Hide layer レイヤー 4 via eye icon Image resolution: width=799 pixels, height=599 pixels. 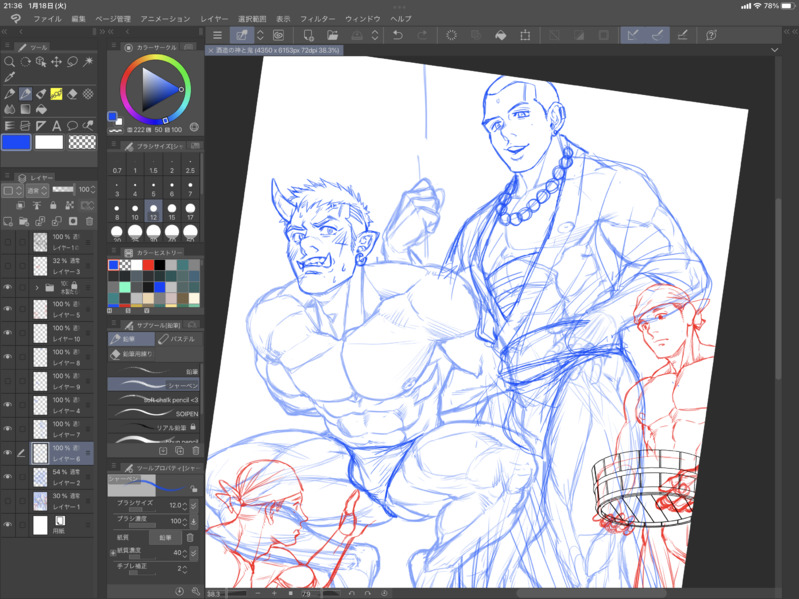point(8,405)
